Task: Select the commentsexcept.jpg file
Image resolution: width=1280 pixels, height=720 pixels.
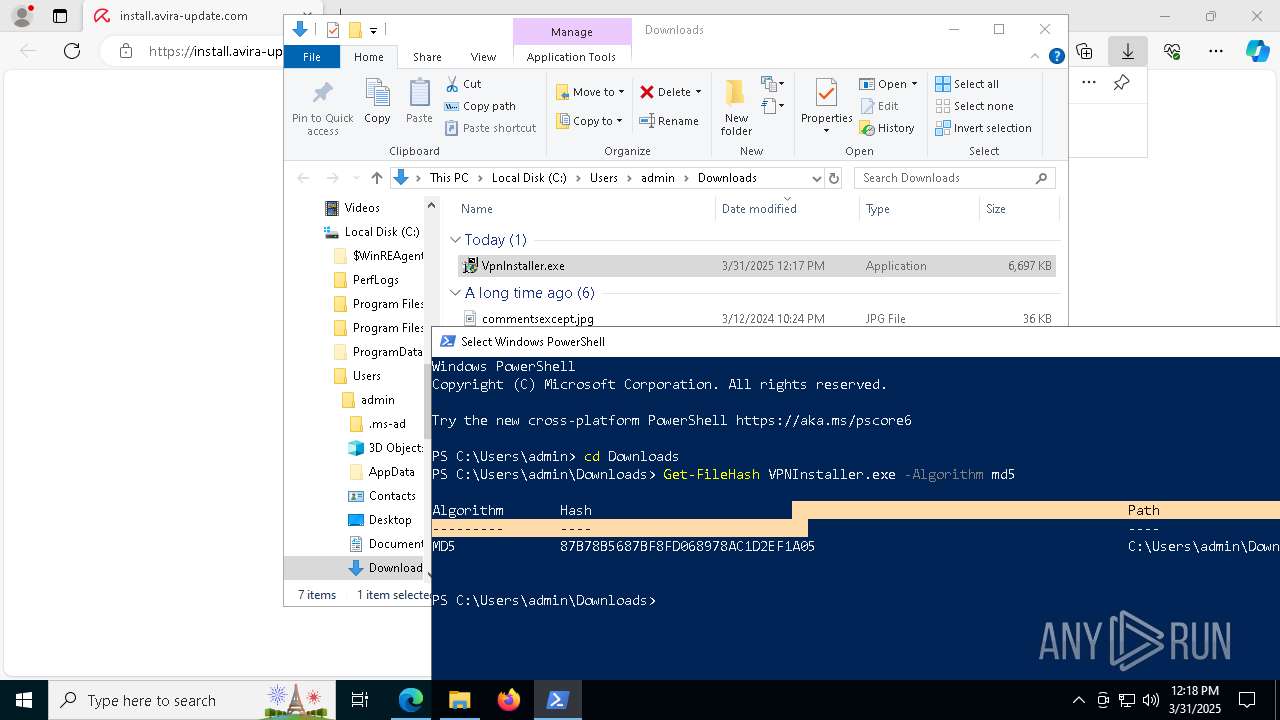Action: (x=756, y=319)
